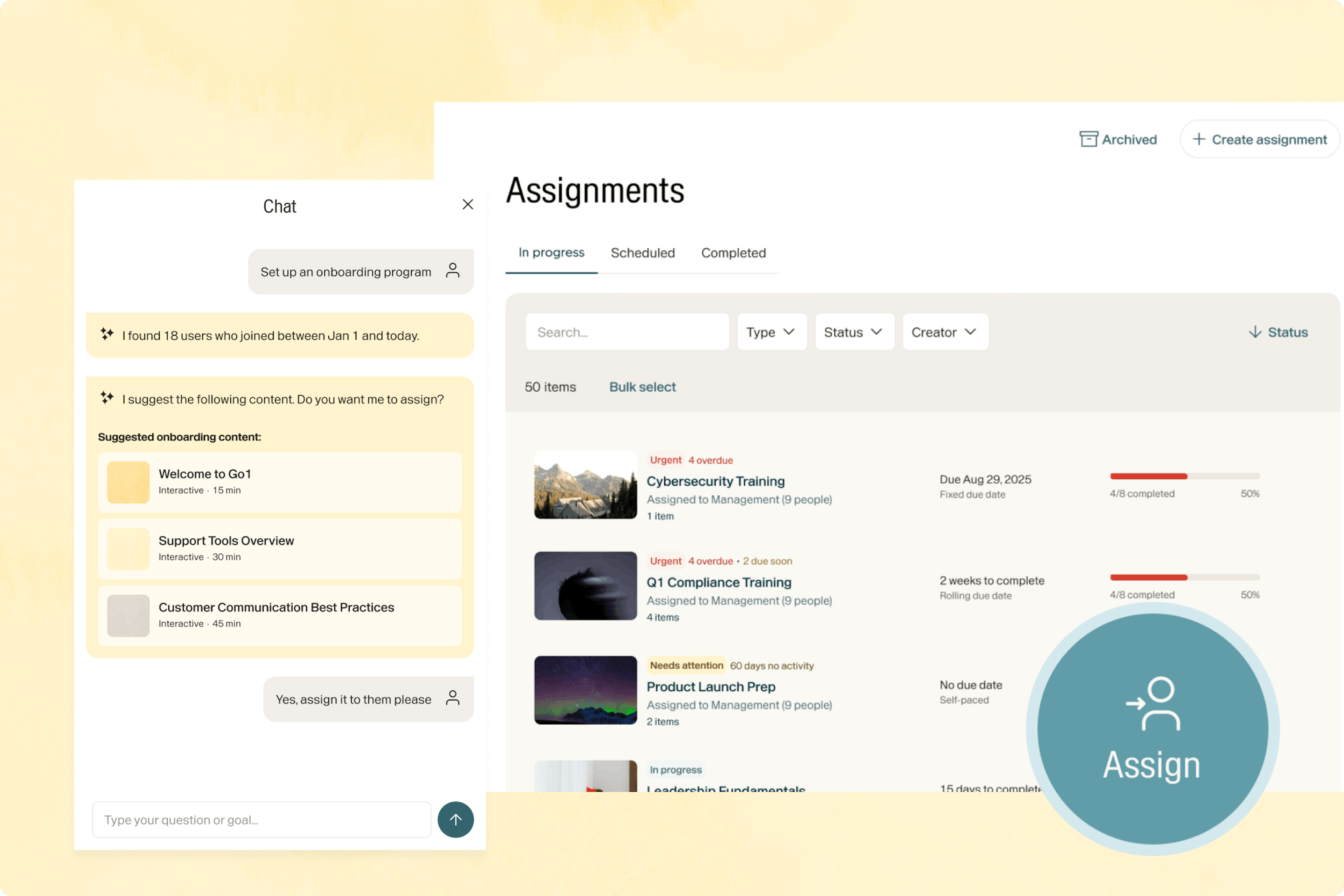Click sparkle icon beside suggestion message
The width and height of the screenshot is (1344, 896).
point(107,398)
